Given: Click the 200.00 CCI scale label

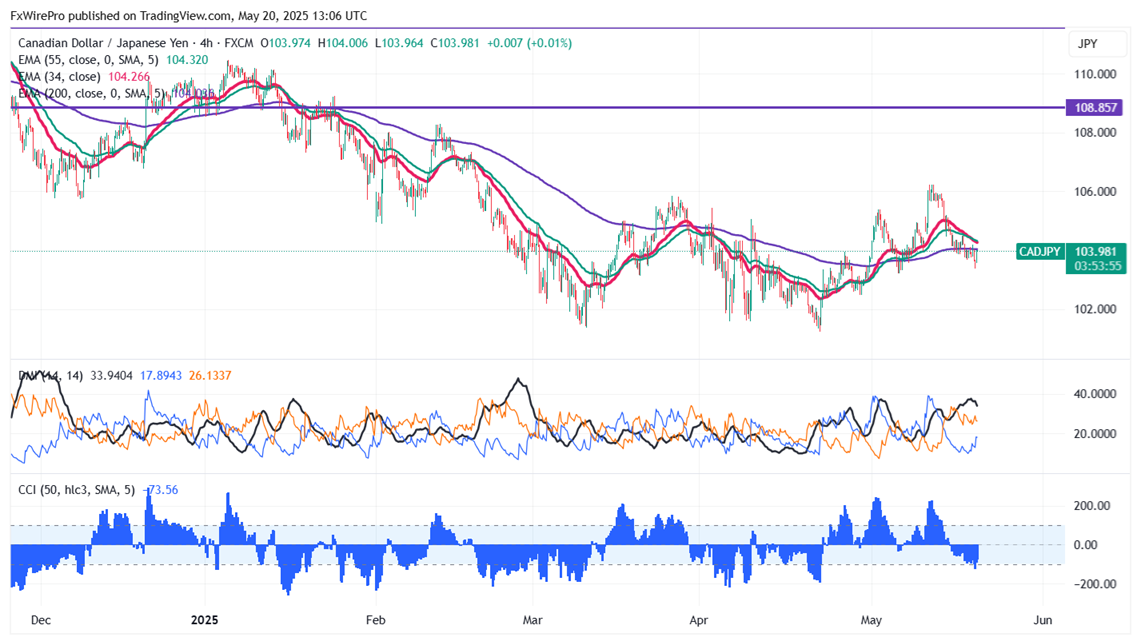Looking at the screenshot, I should click(1093, 506).
